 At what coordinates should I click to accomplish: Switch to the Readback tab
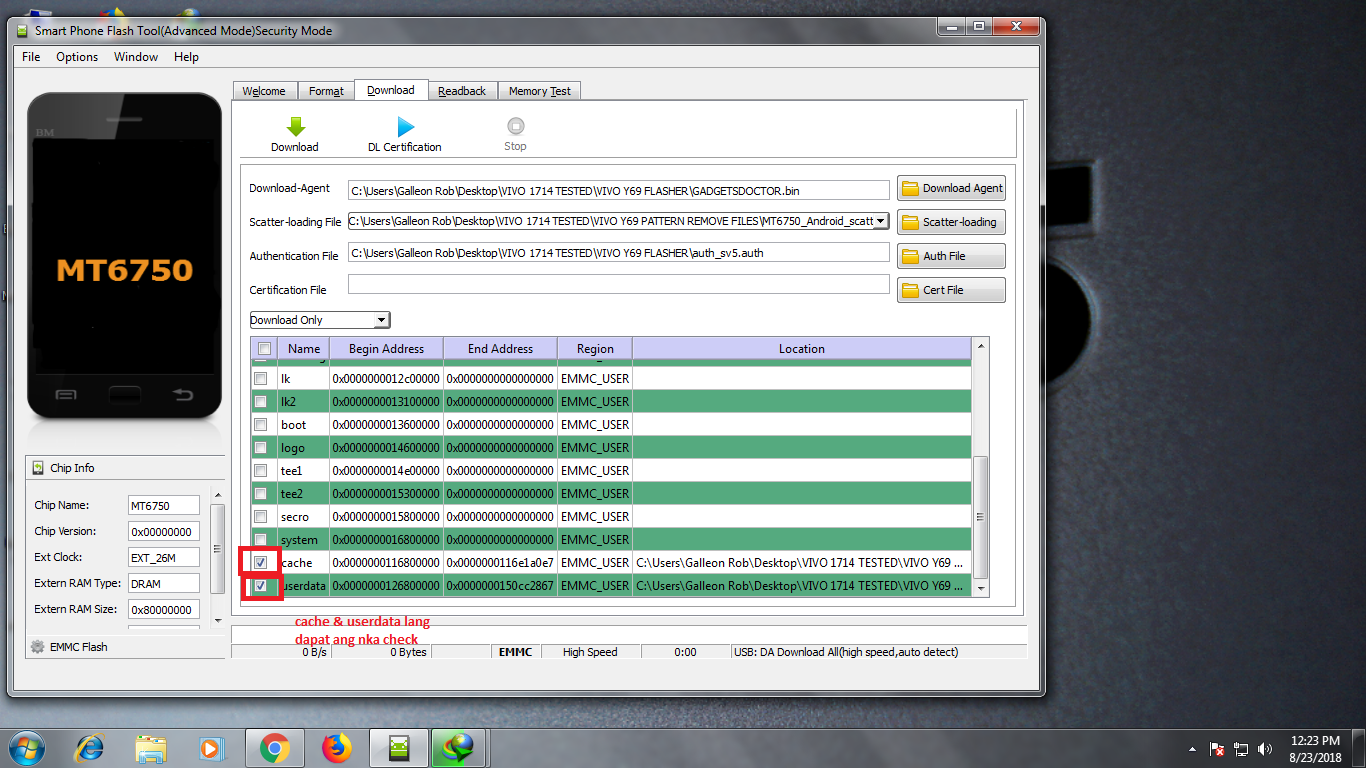click(x=462, y=91)
